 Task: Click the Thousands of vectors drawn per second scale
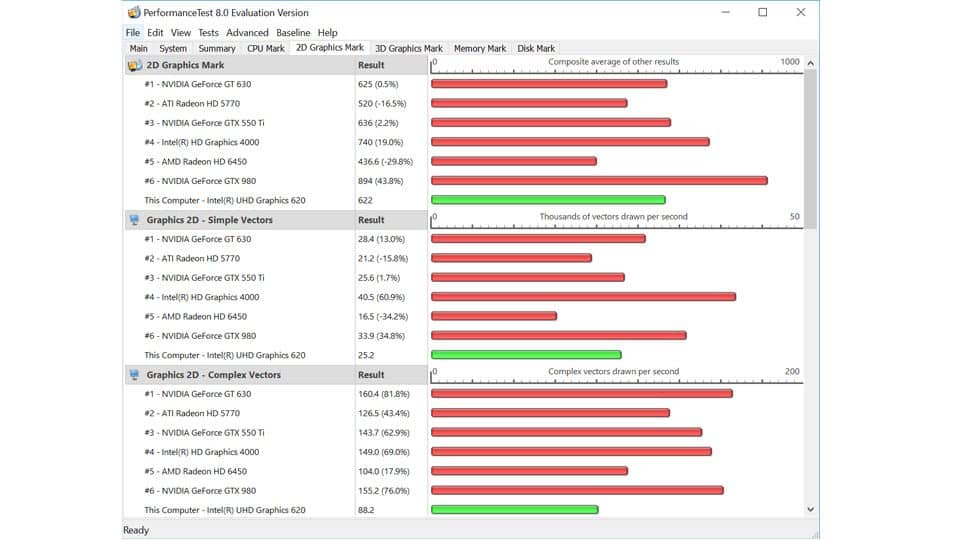(617, 220)
